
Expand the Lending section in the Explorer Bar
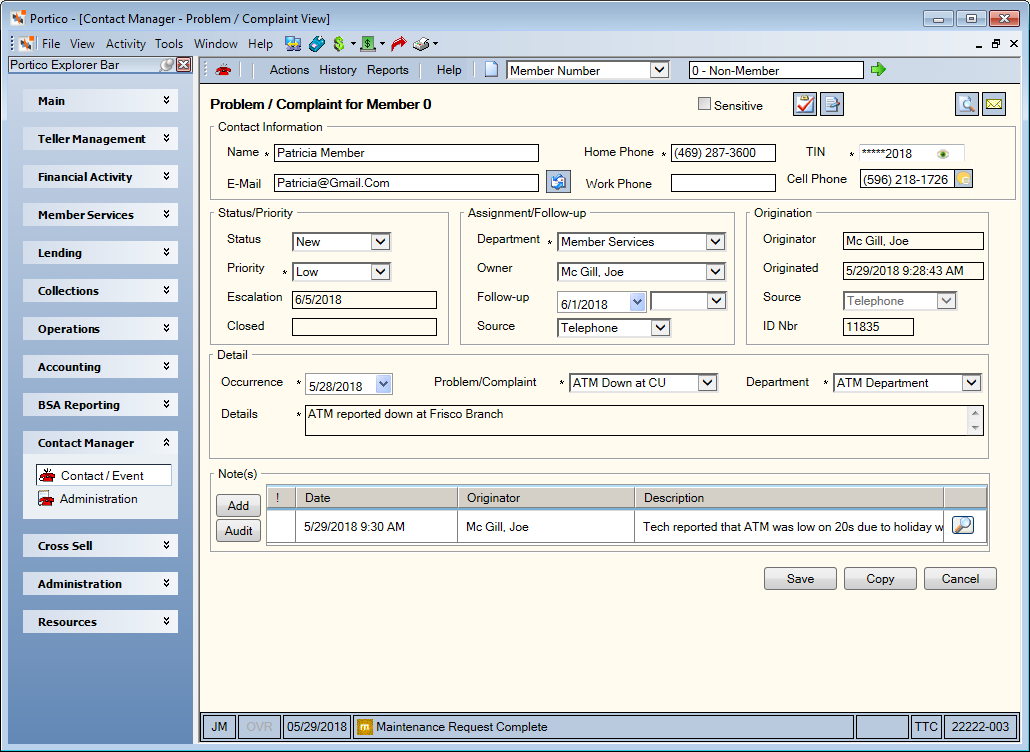pos(101,253)
